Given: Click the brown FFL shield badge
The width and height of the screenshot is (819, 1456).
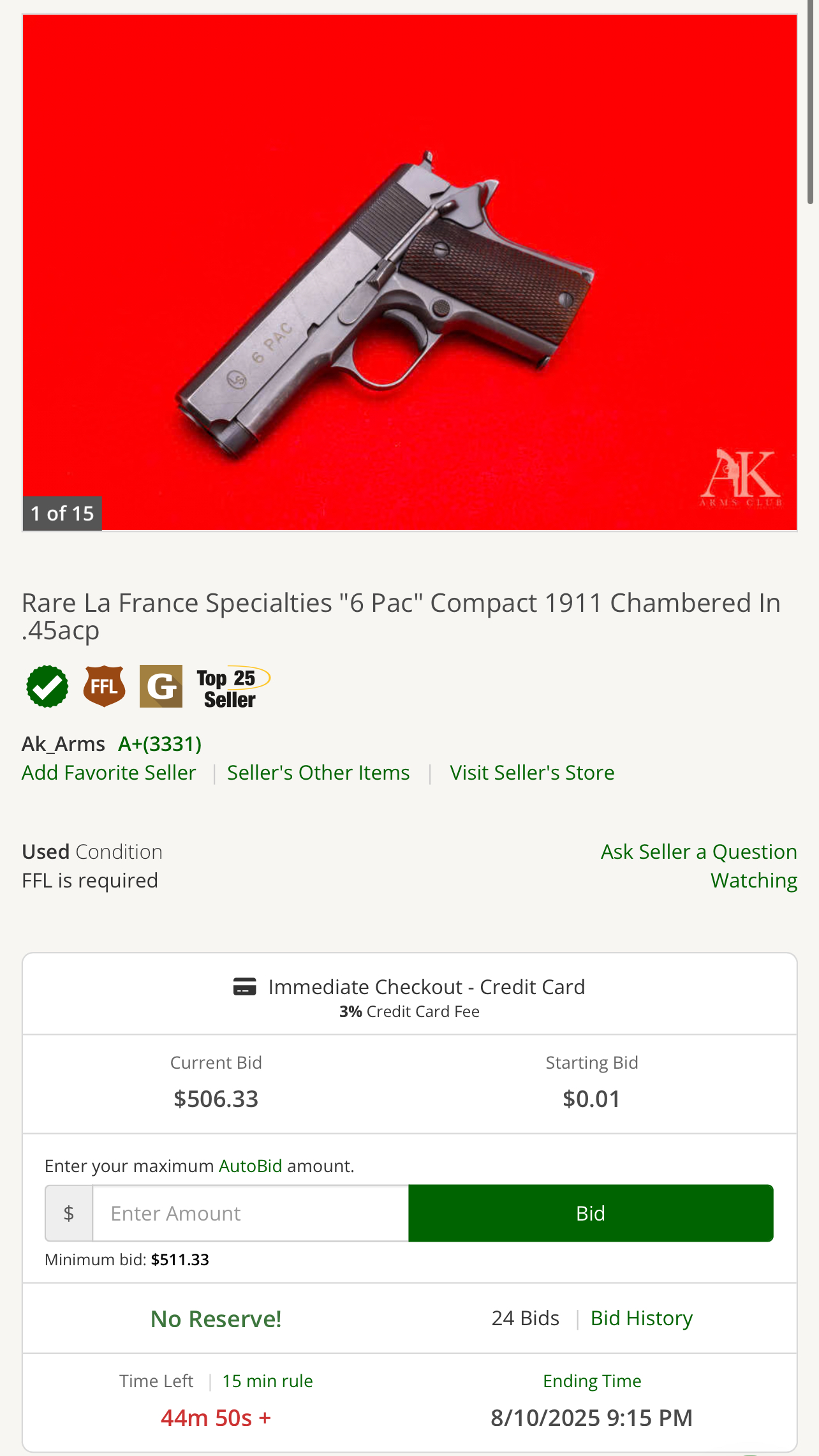Looking at the screenshot, I should 104,687.
